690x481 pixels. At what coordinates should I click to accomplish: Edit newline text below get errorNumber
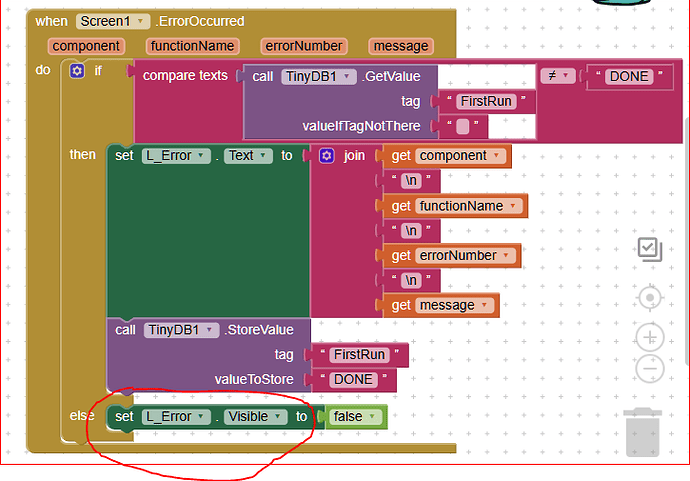(411, 281)
